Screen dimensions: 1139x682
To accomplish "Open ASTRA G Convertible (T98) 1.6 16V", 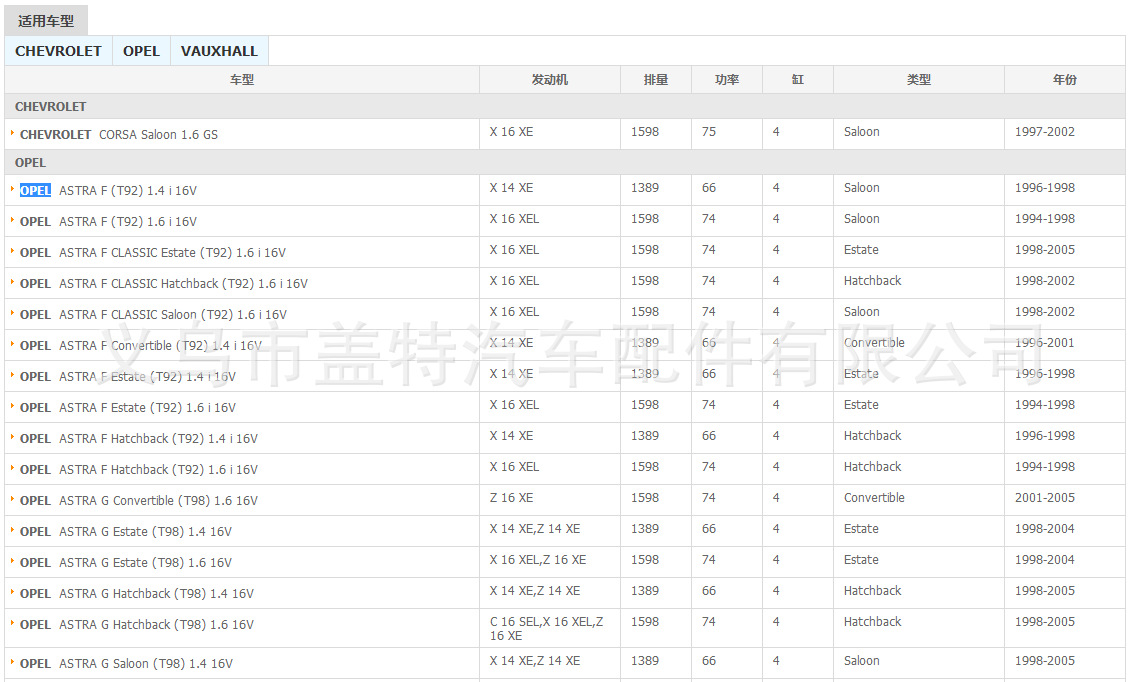I will coord(158,500).
